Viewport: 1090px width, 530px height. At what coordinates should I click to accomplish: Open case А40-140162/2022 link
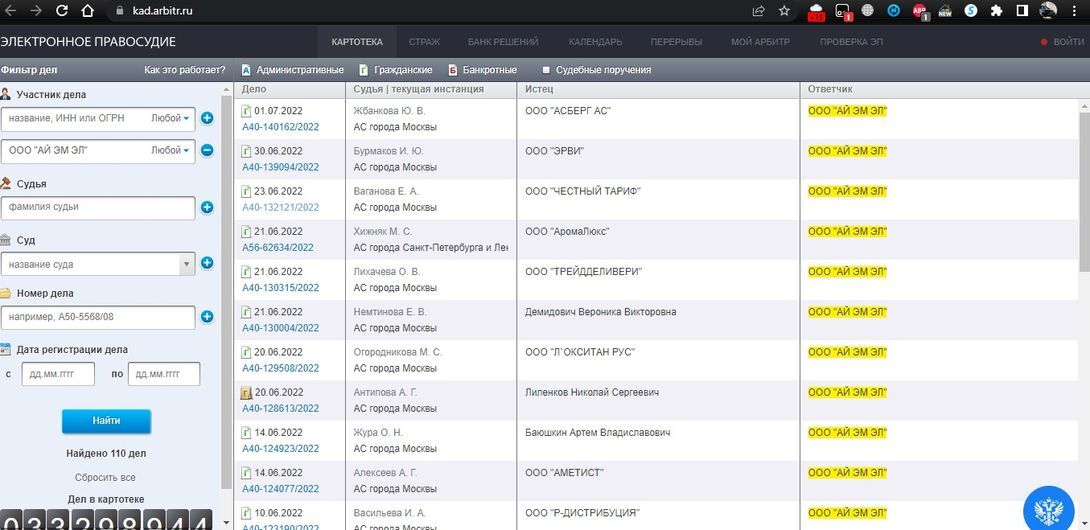(280, 127)
